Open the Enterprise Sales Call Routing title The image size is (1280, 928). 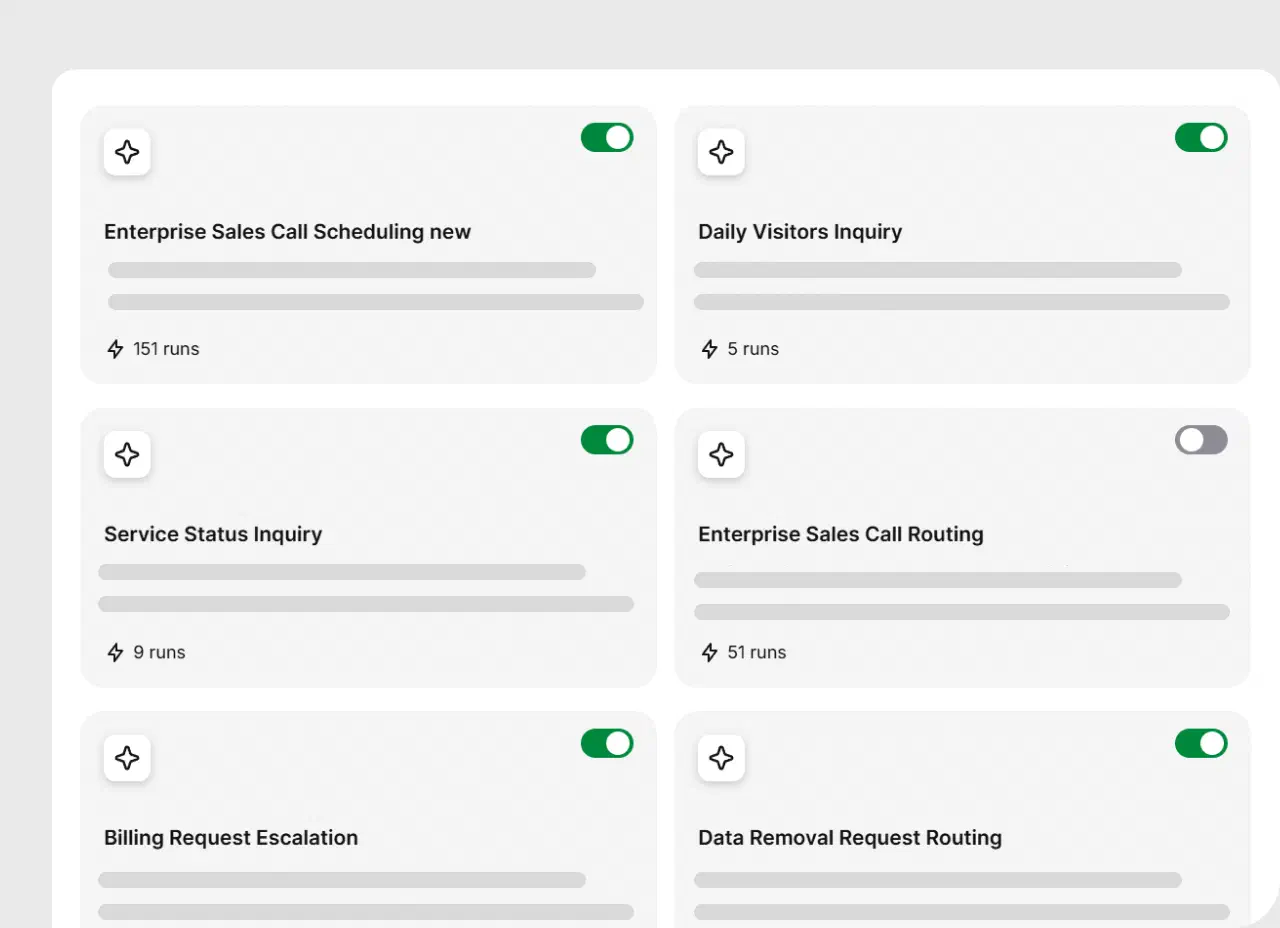(841, 534)
